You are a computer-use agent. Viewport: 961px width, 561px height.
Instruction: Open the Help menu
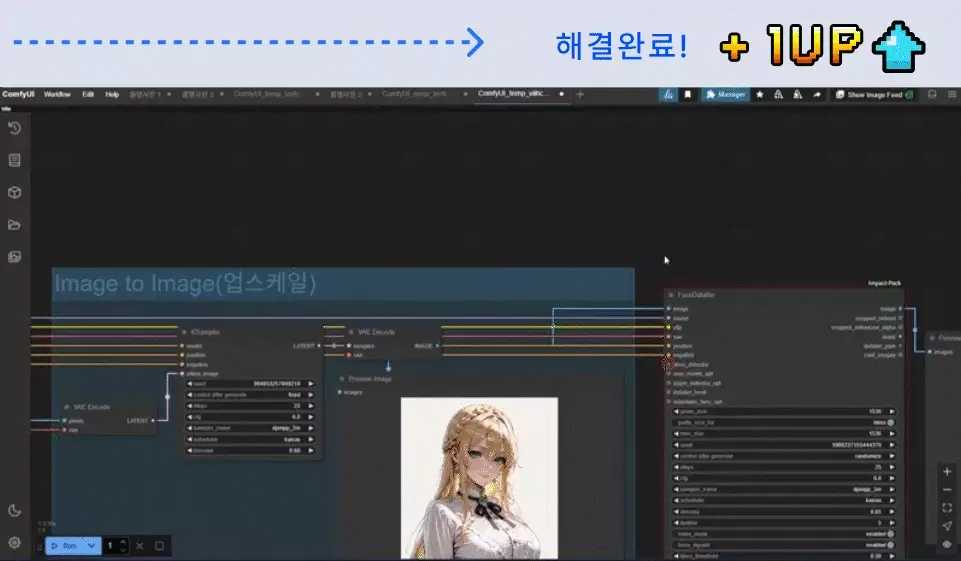coord(112,94)
